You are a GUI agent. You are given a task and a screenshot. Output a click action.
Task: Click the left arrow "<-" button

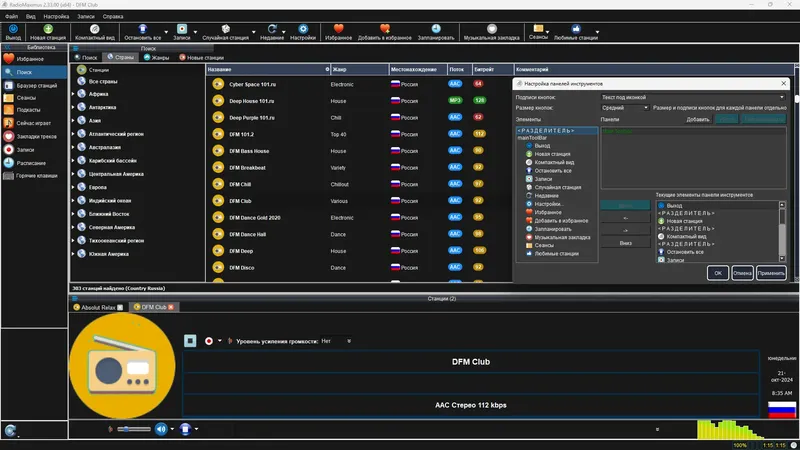click(626, 218)
